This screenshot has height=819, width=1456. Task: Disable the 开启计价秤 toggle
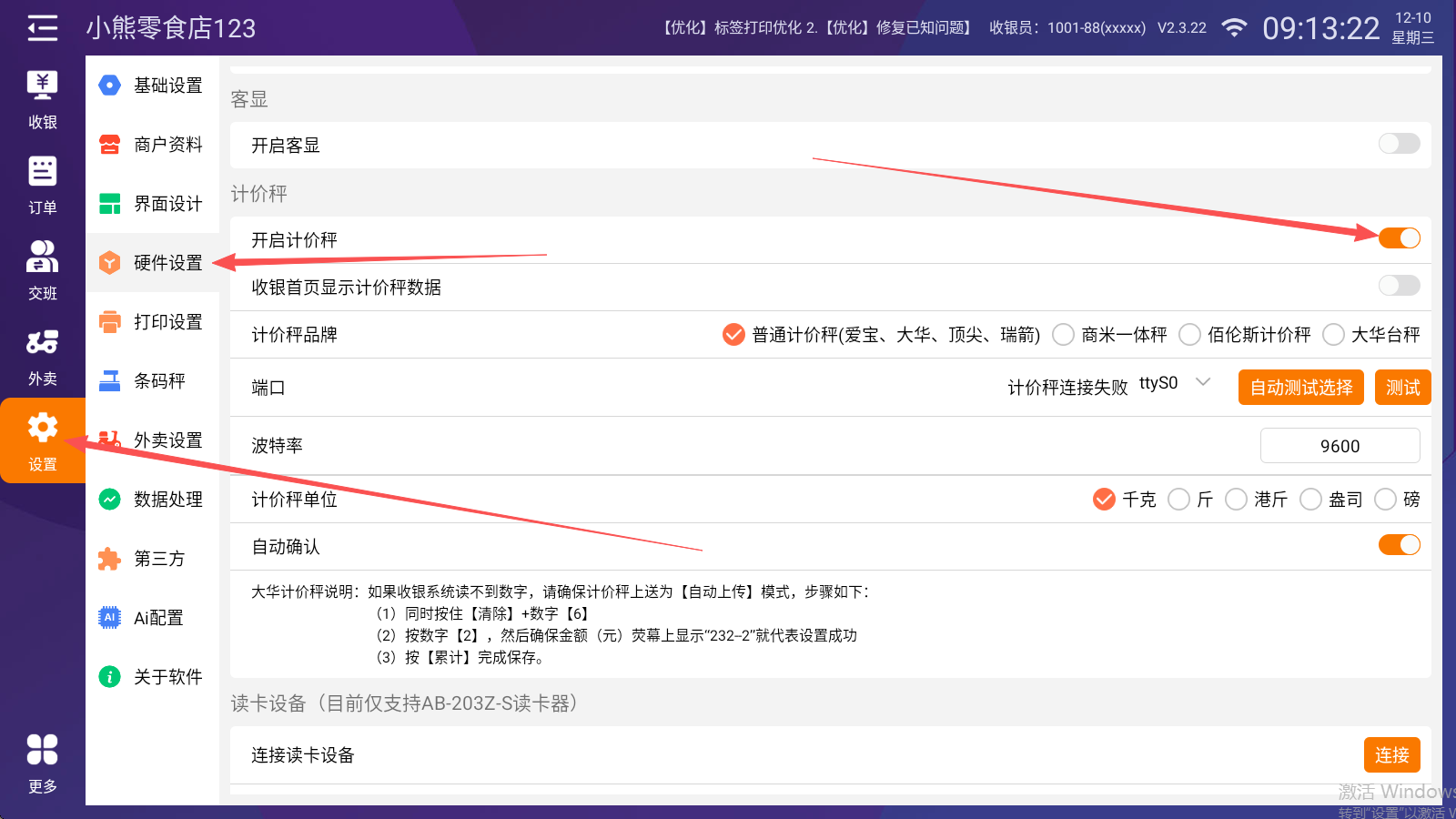click(x=1399, y=238)
